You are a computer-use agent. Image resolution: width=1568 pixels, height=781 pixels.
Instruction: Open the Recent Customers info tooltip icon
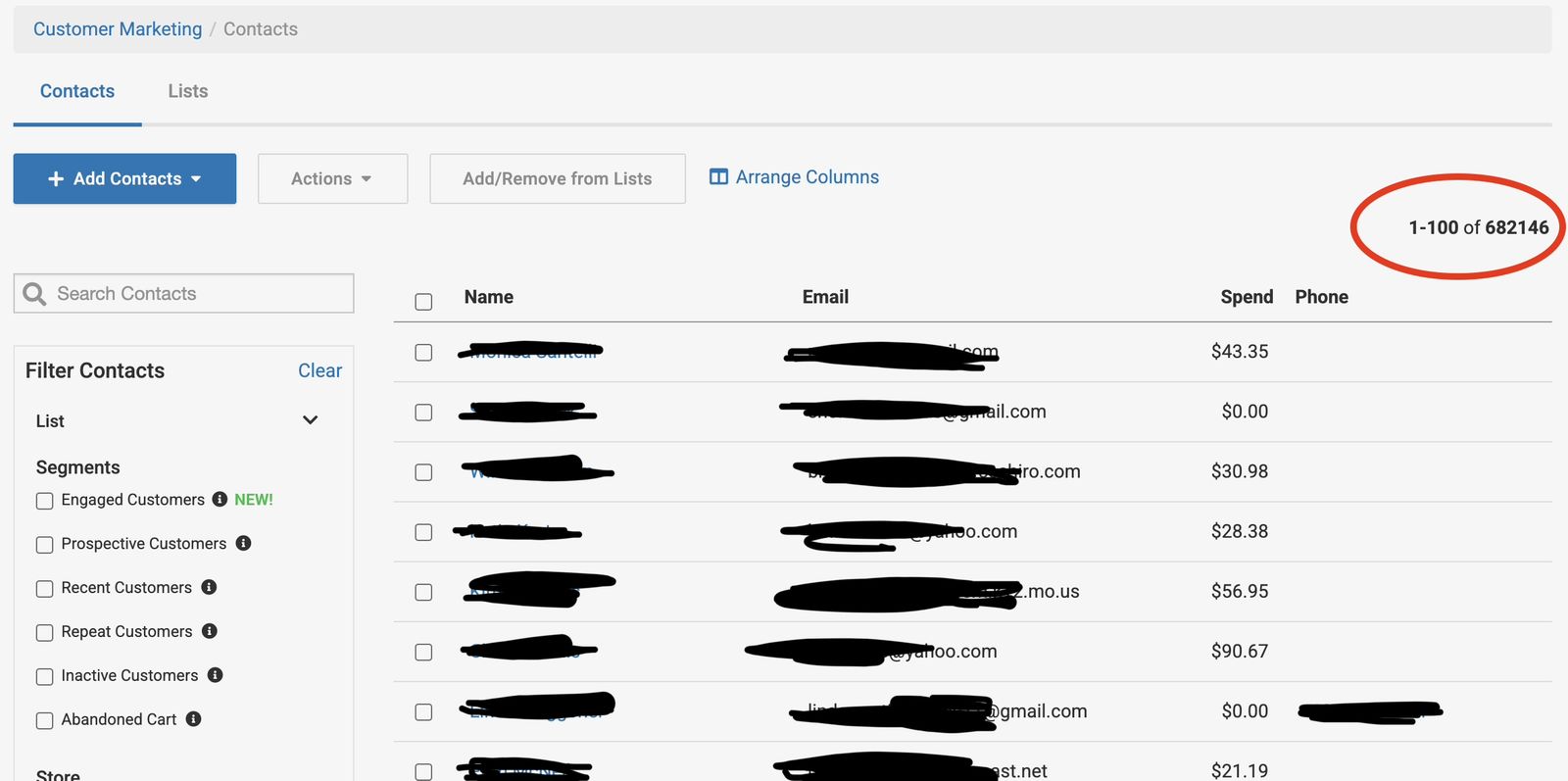coord(209,587)
